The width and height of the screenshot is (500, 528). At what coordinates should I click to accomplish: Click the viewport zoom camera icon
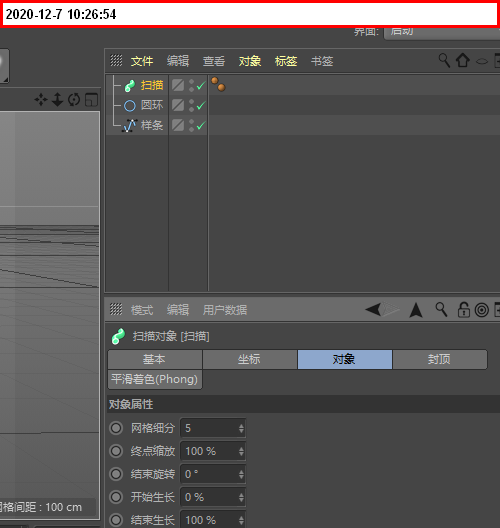point(58,100)
